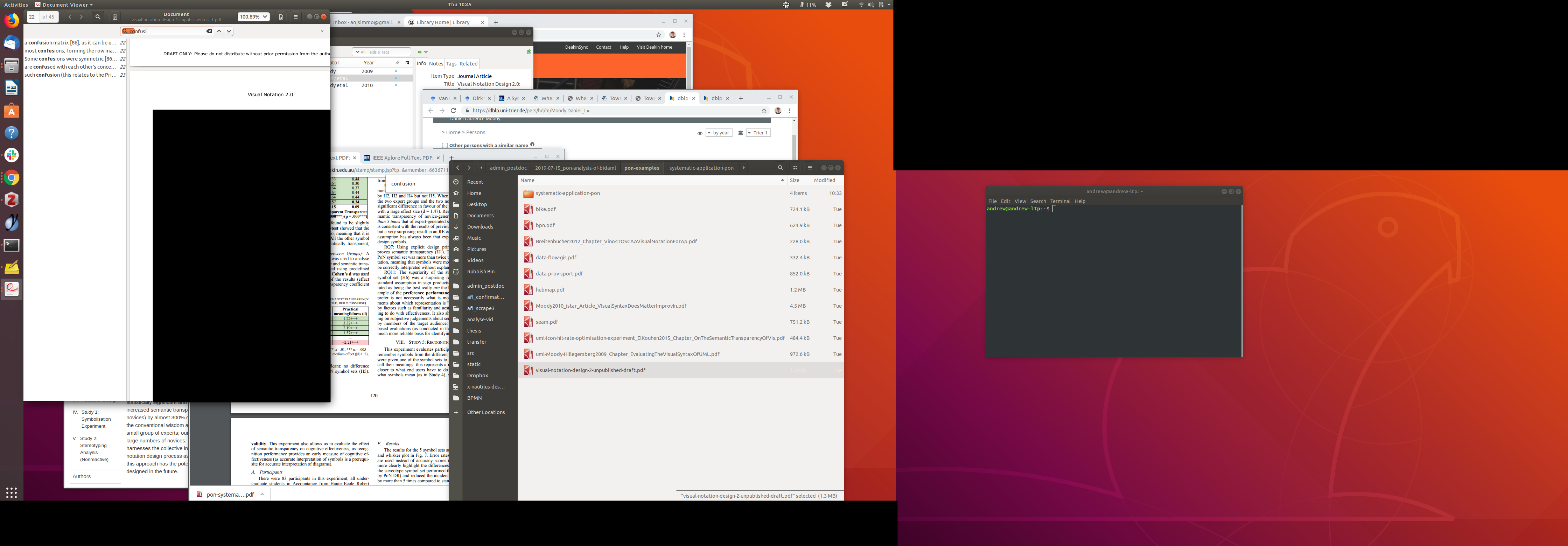Open Document Viewer annotation file options button
The height and width of the screenshot is (546, 1568).
[281, 17]
